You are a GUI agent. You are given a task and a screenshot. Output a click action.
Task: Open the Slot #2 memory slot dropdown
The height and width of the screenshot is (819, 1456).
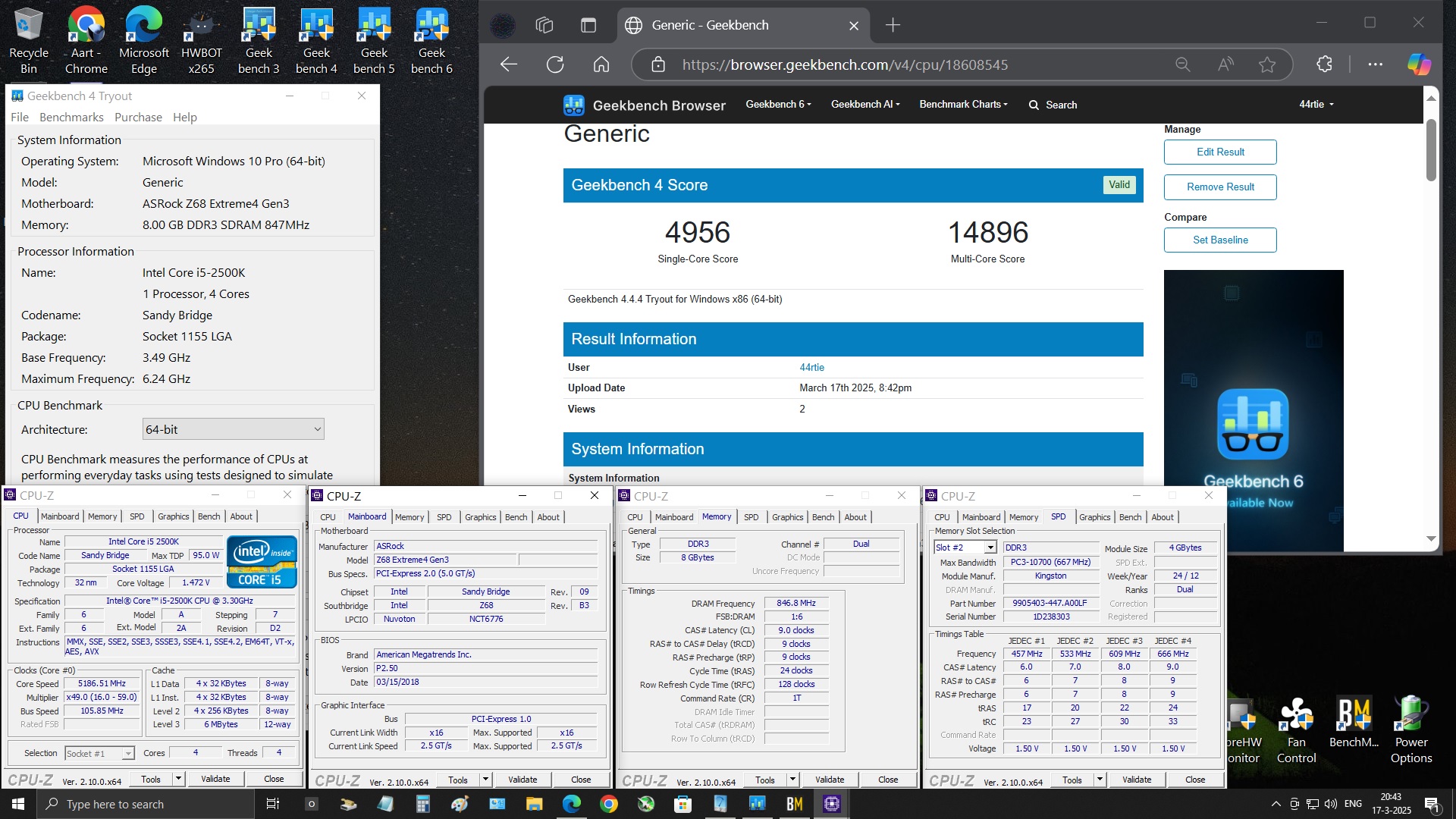point(965,548)
